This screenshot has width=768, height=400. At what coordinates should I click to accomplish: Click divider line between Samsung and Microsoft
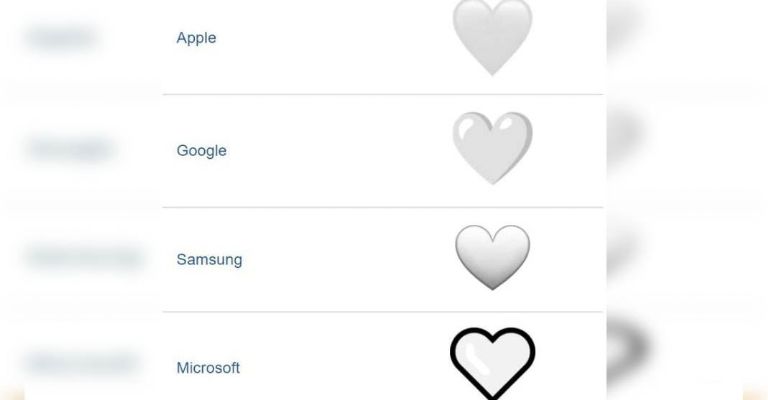tap(384, 312)
